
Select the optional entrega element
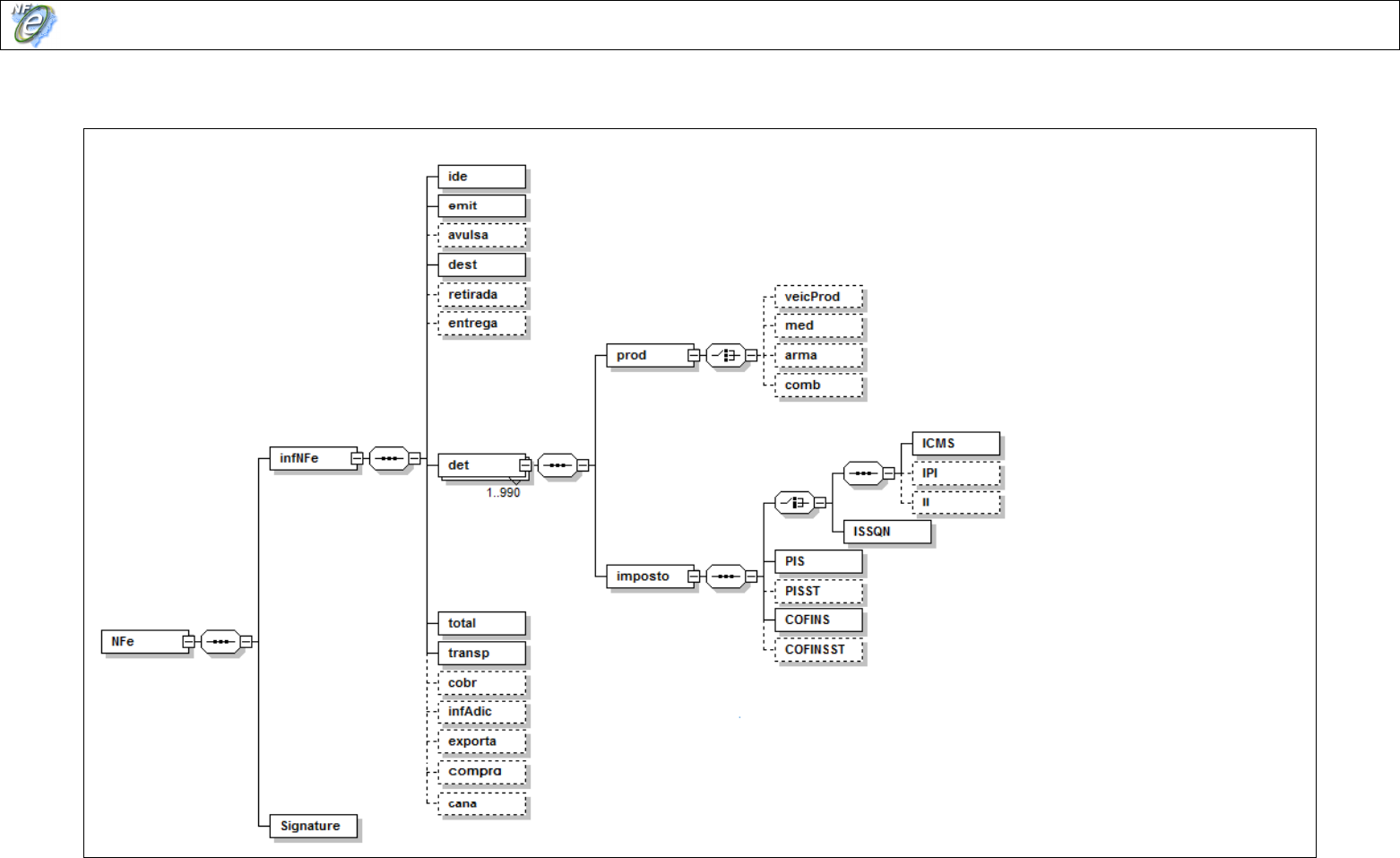pos(482,324)
